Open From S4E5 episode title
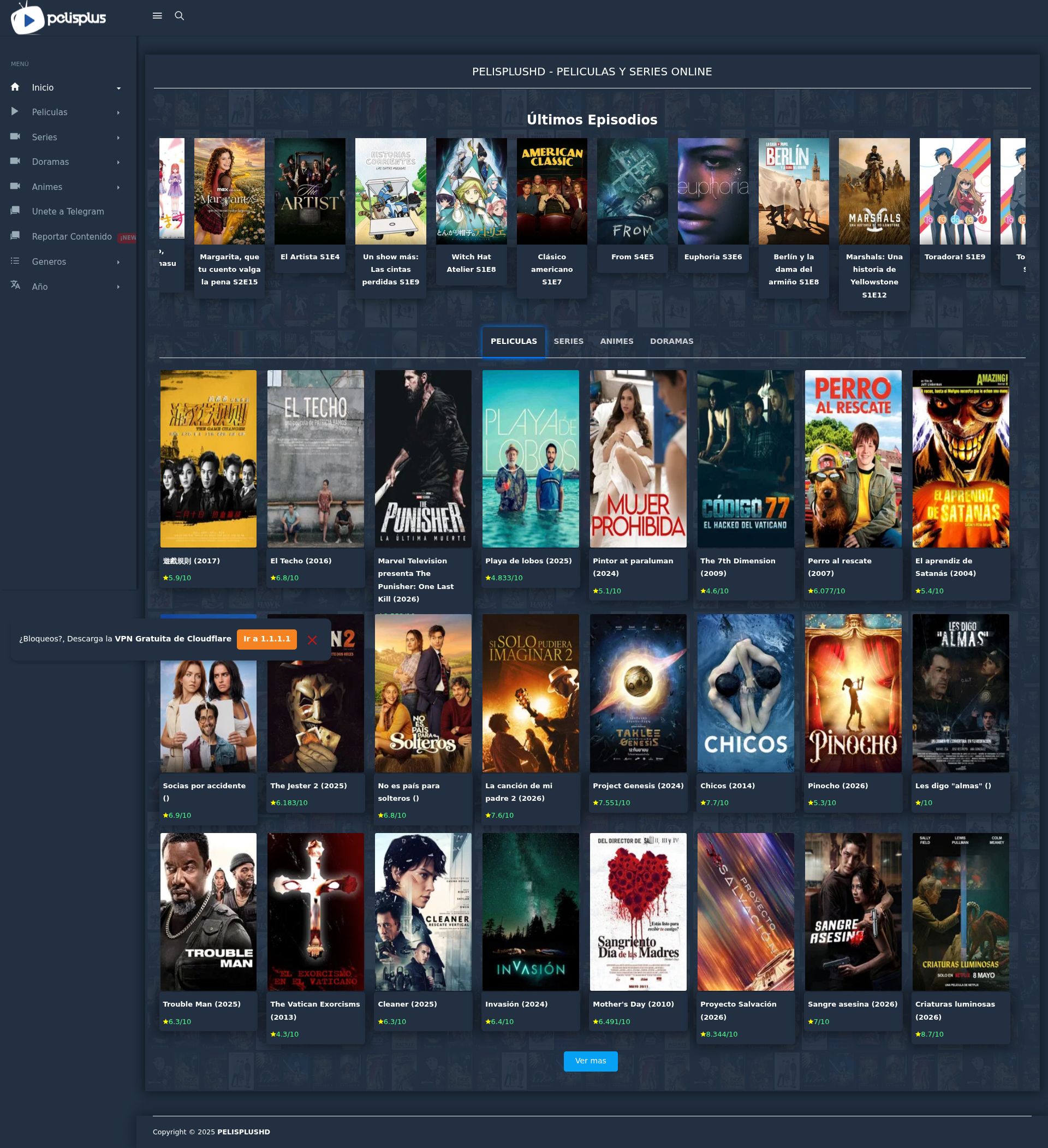 pos(632,257)
